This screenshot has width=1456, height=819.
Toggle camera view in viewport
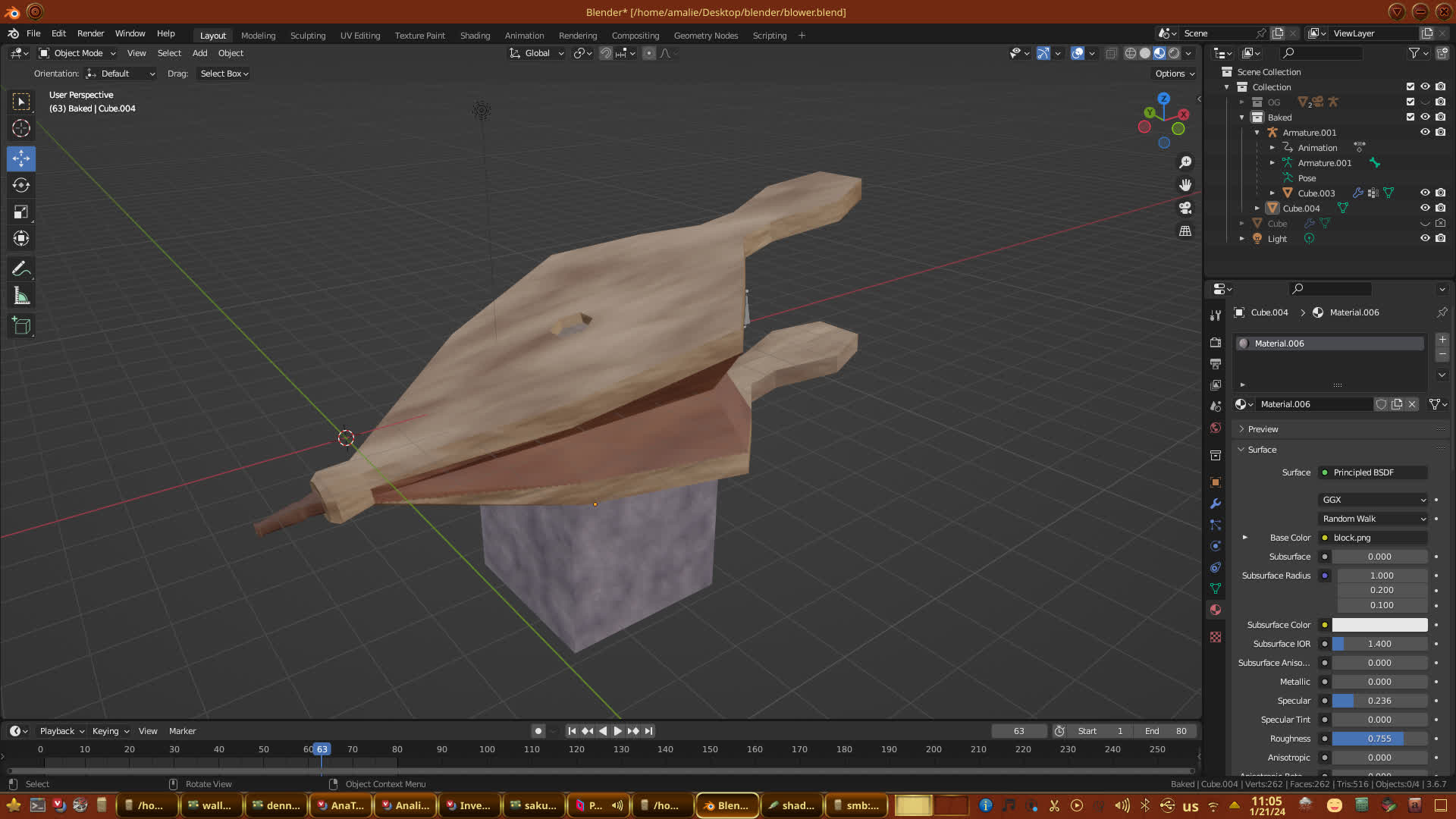tap(1185, 208)
